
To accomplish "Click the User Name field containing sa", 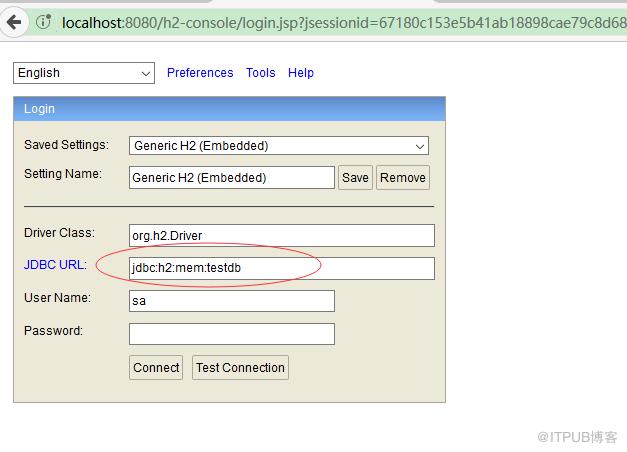I will click(232, 301).
